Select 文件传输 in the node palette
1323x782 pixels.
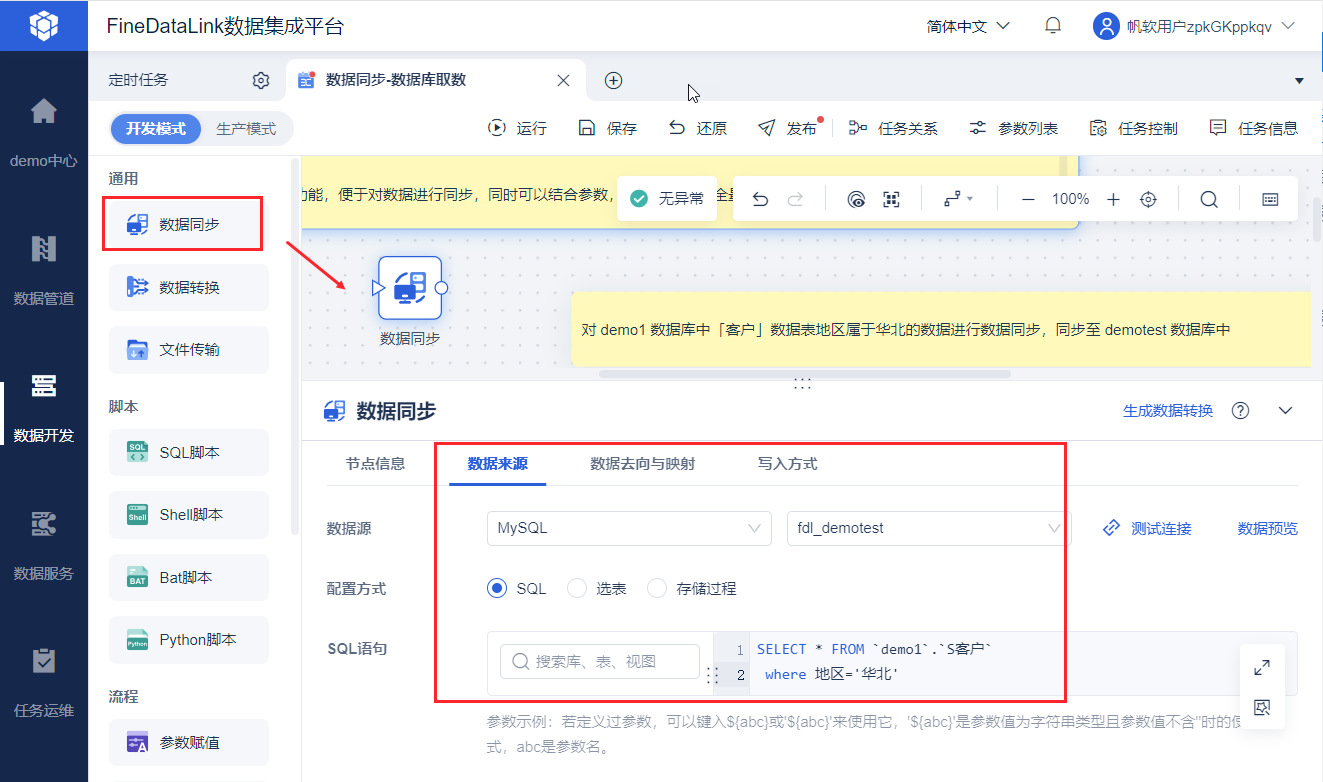pyautogui.click(x=189, y=350)
